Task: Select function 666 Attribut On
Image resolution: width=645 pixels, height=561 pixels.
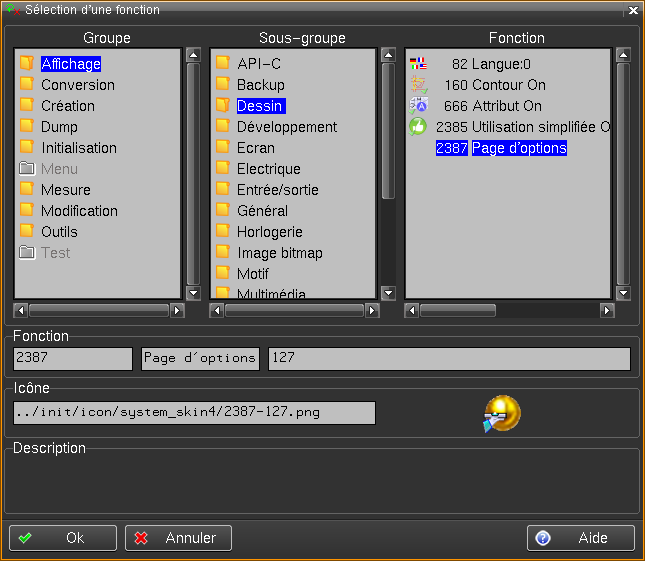Action: pos(493,106)
